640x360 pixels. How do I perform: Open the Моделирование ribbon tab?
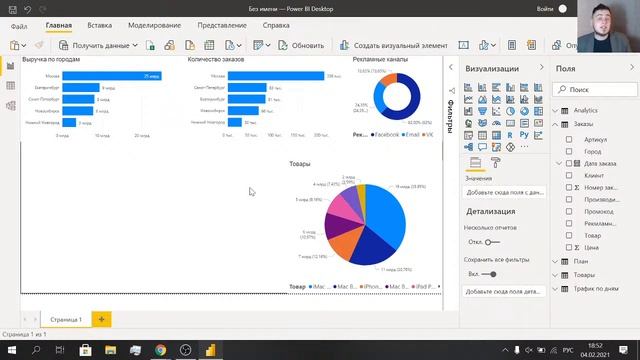(x=155, y=25)
